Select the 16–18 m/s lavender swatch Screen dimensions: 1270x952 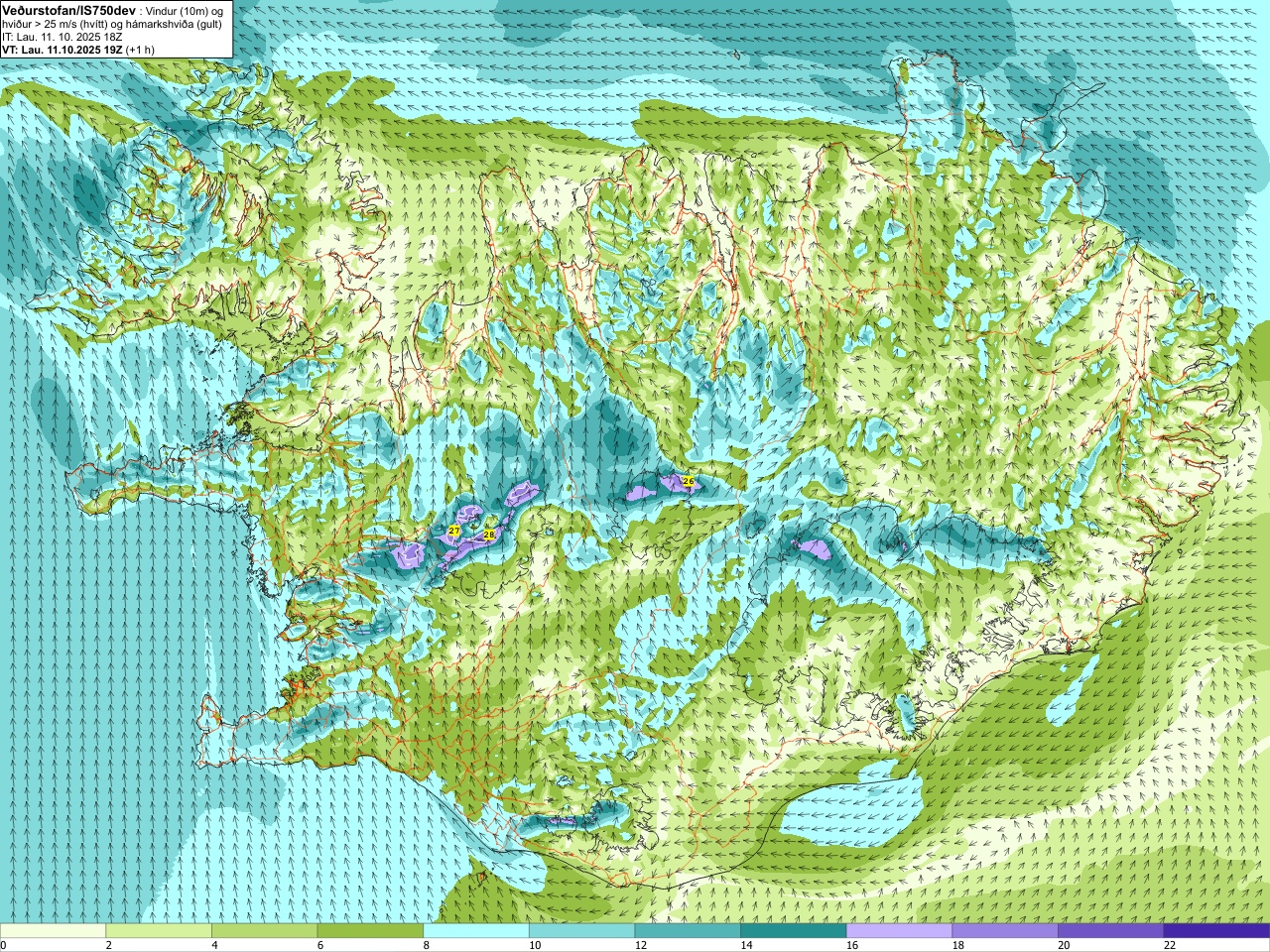pyautogui.click(x=899, y=931)
